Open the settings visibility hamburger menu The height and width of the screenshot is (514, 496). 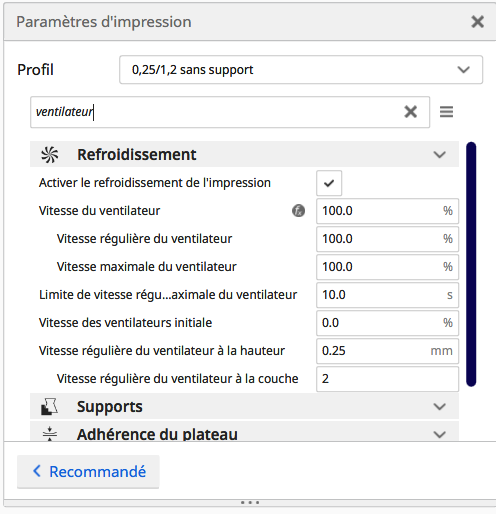coord(446,112)
